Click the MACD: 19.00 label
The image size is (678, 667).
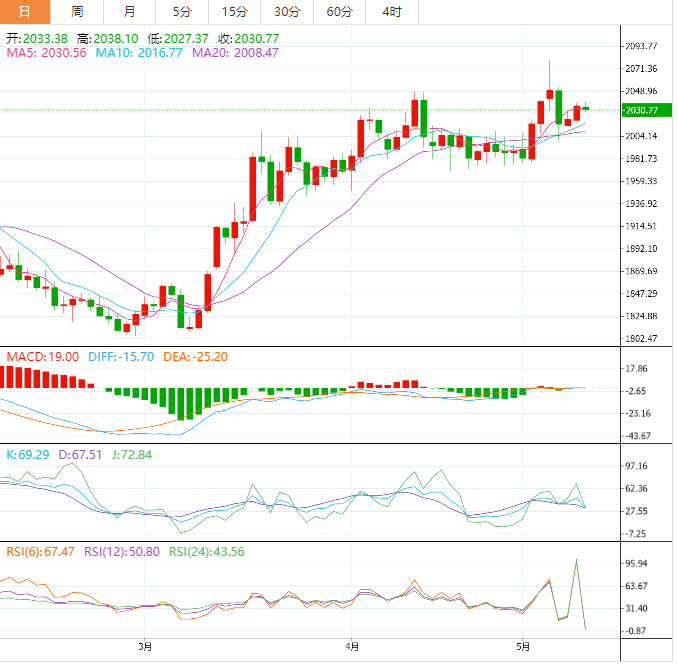click(42, 357)
